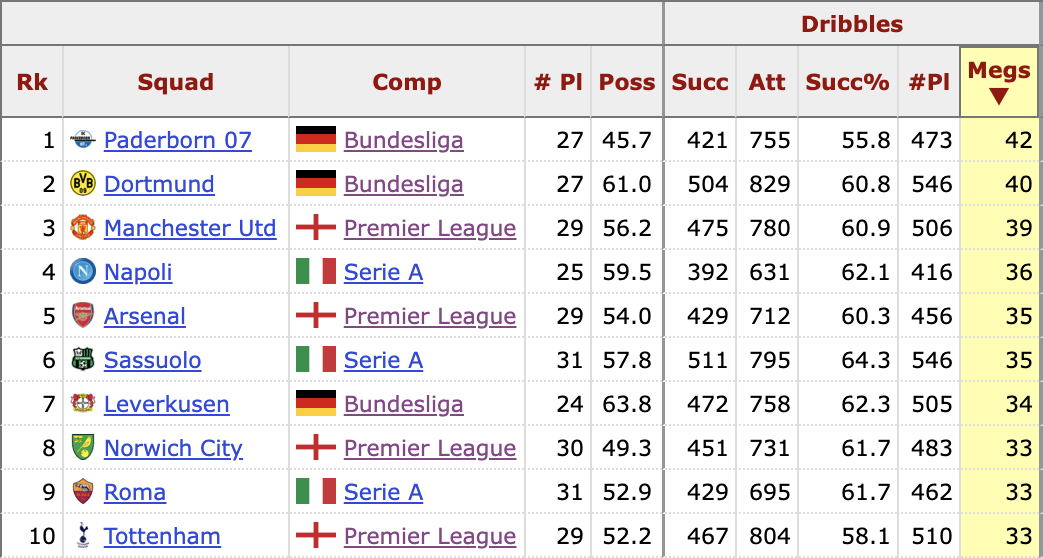Click the Paderborn 07 club crest icon
Image resolution: width=1043 pixels, height=558 pixels.
coord(82,140)
